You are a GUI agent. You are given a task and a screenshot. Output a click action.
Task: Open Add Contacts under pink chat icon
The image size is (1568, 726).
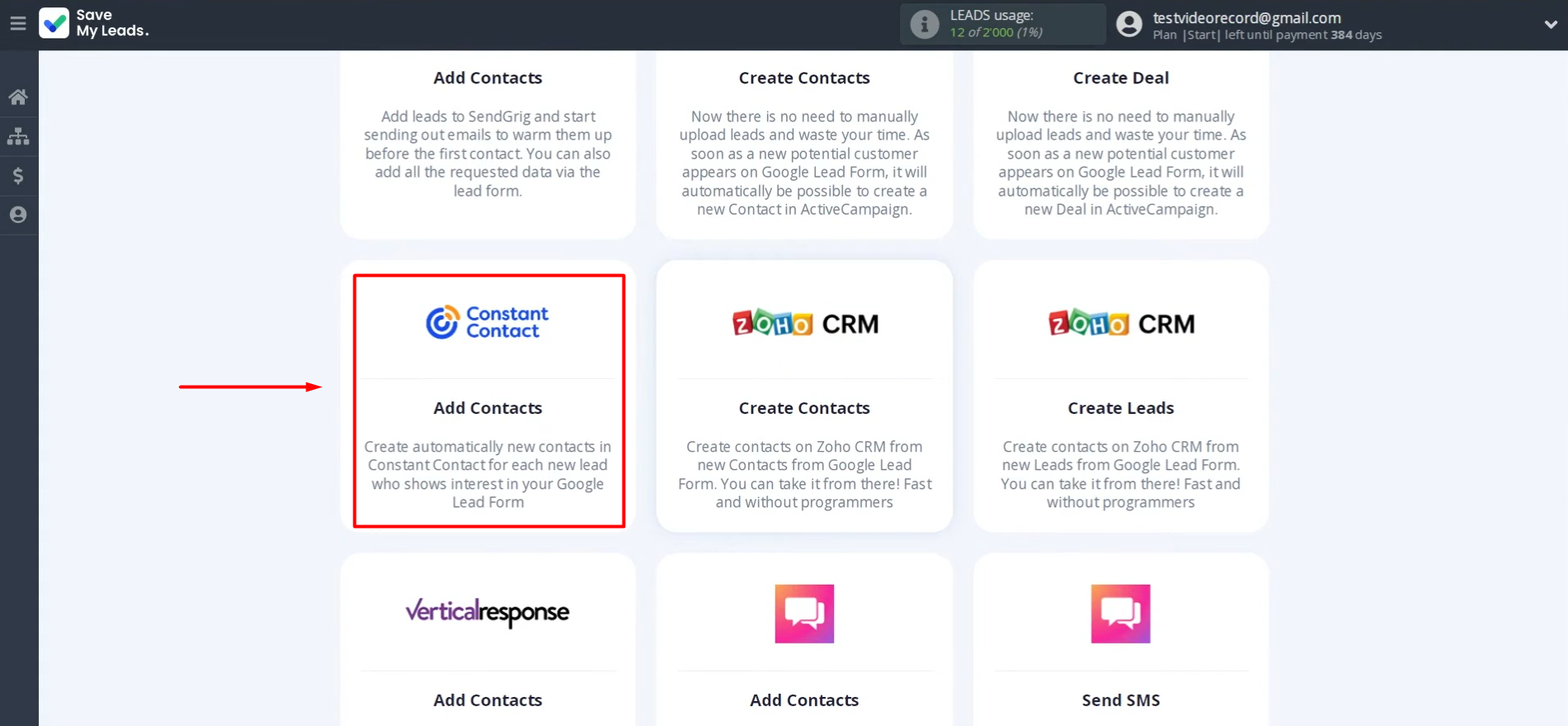point(804,700)
